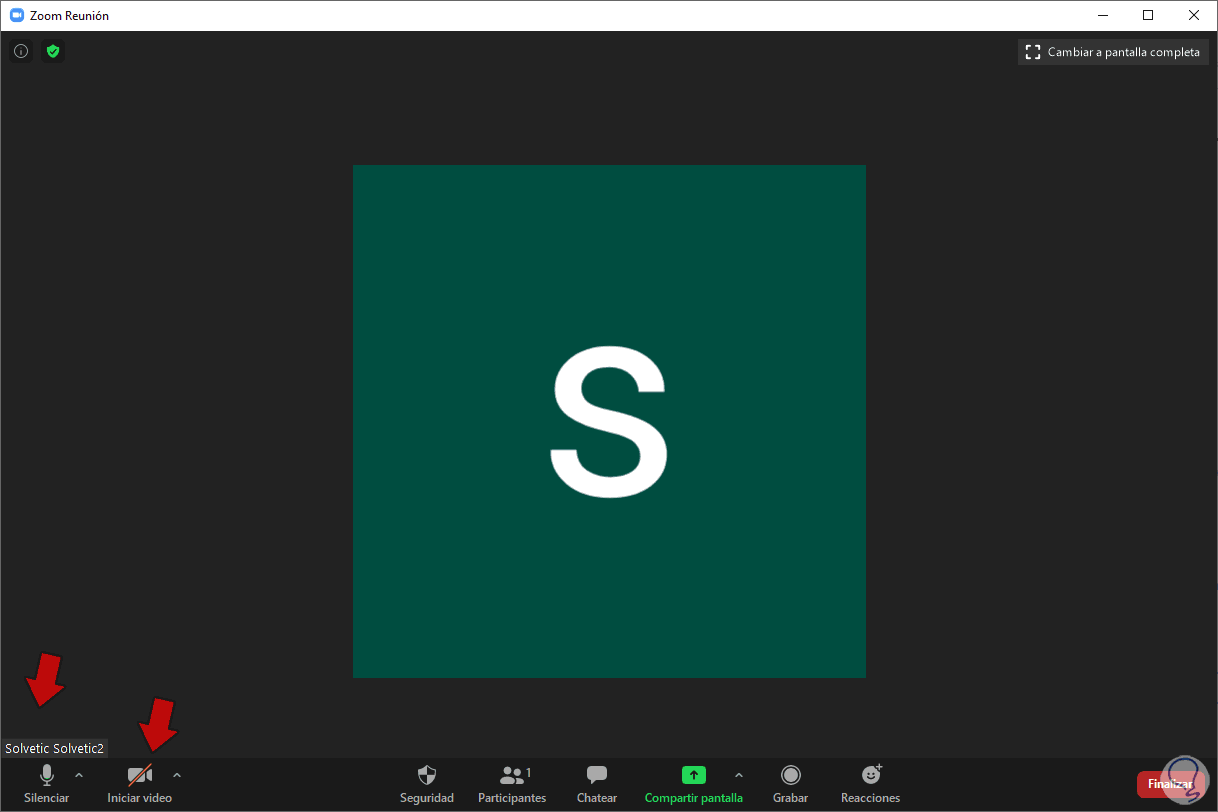Start recording with Grabar
1218x812 pixels.
[791, 784]
